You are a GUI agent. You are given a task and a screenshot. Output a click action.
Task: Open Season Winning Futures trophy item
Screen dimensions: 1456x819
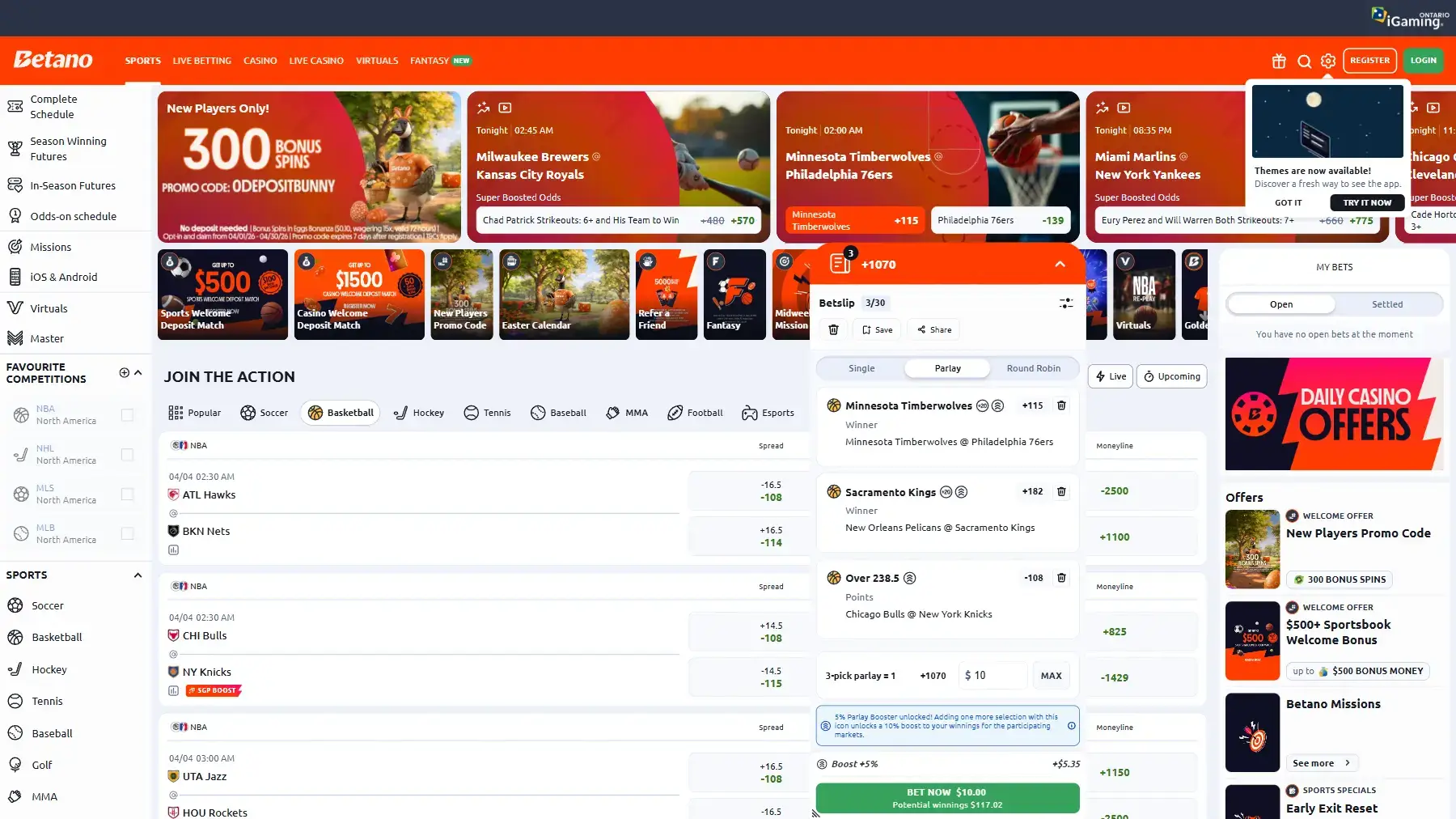(x=76, y=149)
